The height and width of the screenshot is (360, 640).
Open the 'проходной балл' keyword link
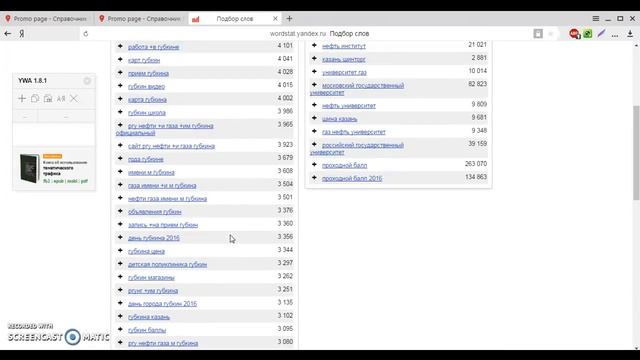[x=344, y=165]
